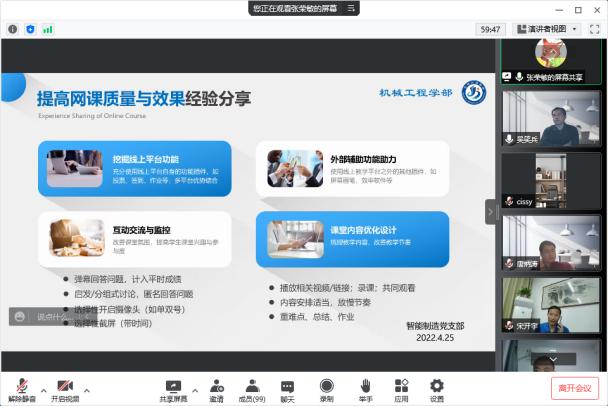
Task: Open 设置 settings gear
Action: (x=437, y=386)
